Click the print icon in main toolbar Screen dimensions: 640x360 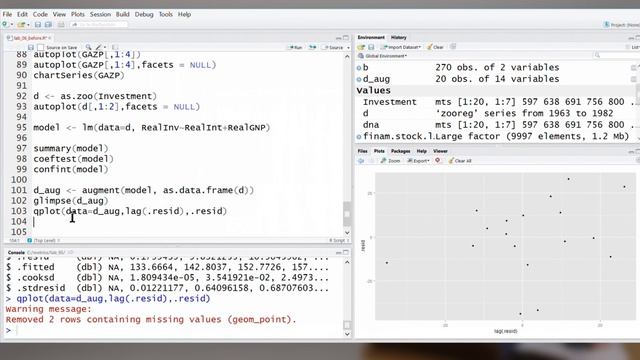61,24
